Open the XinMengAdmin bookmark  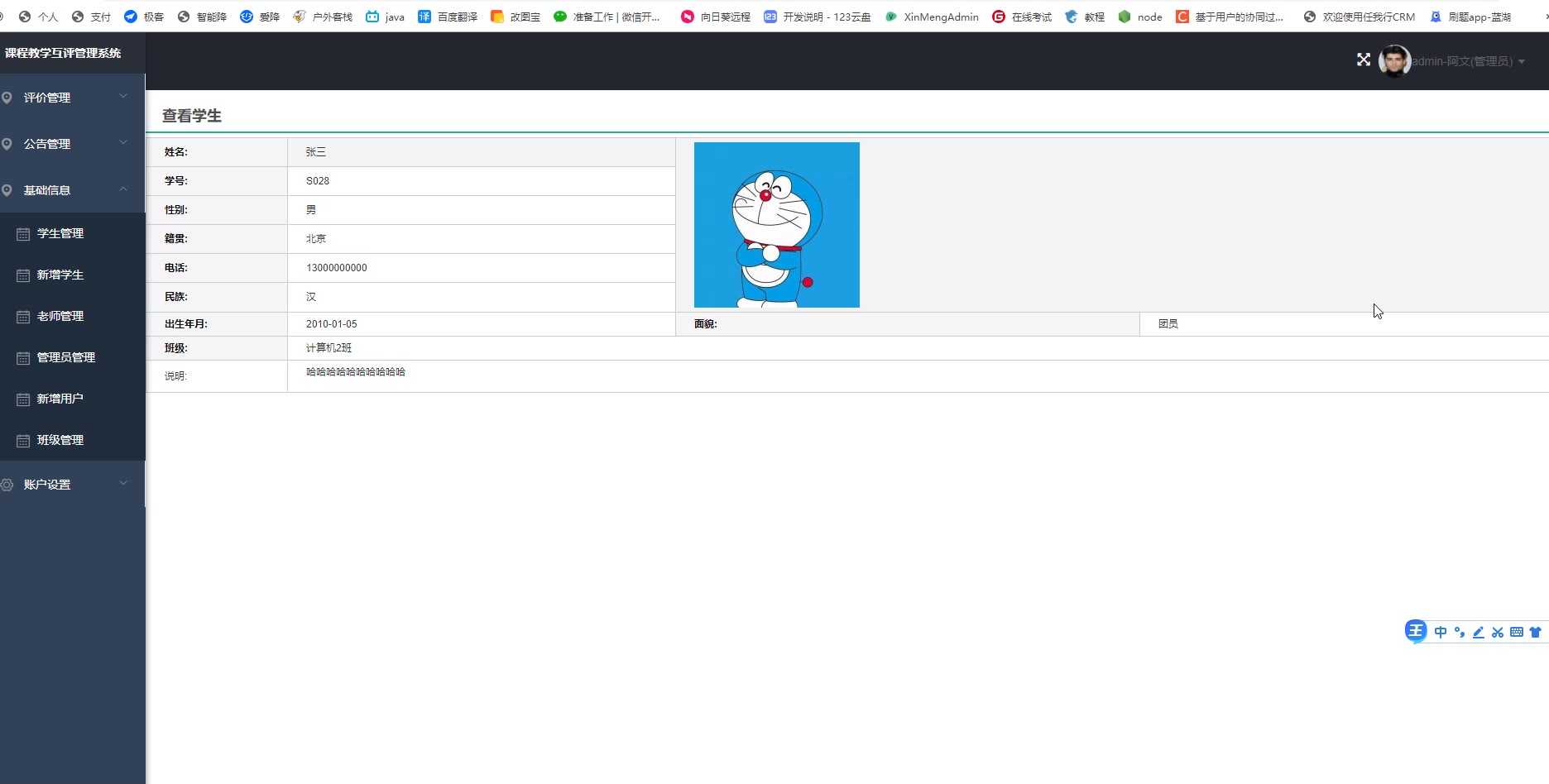click(932, 17)
